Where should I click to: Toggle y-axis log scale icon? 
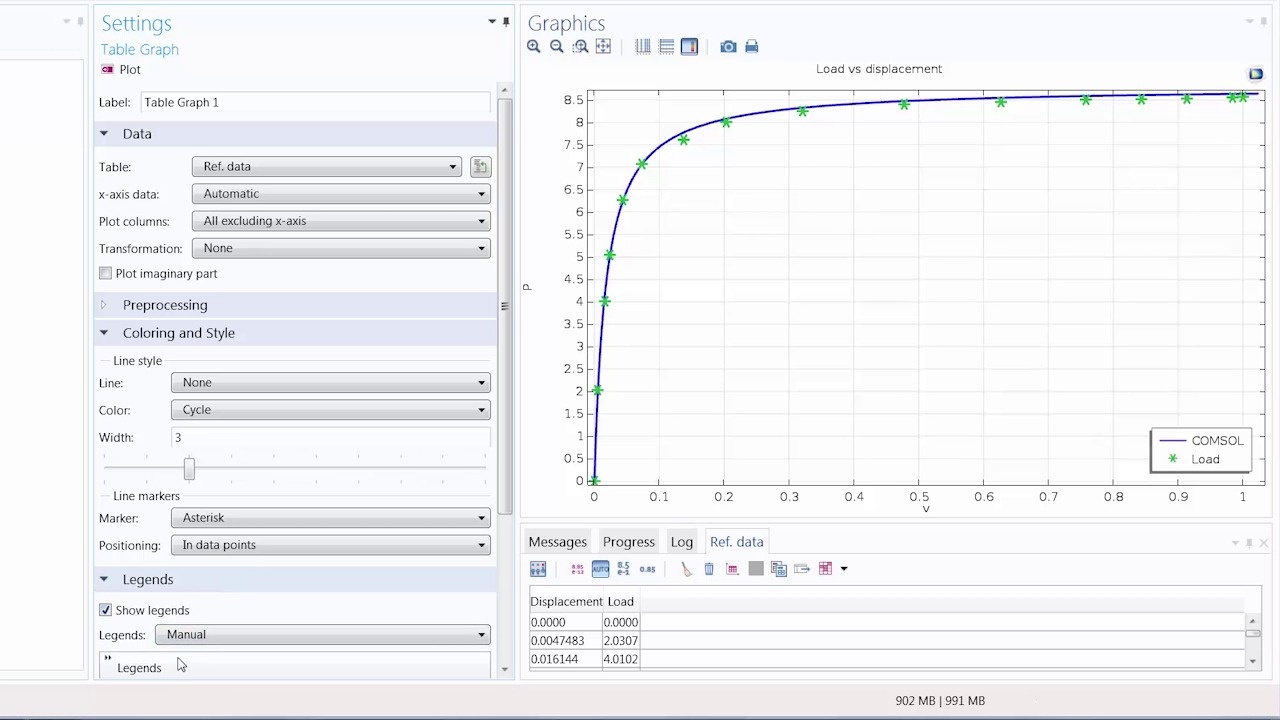pos(666,47)
